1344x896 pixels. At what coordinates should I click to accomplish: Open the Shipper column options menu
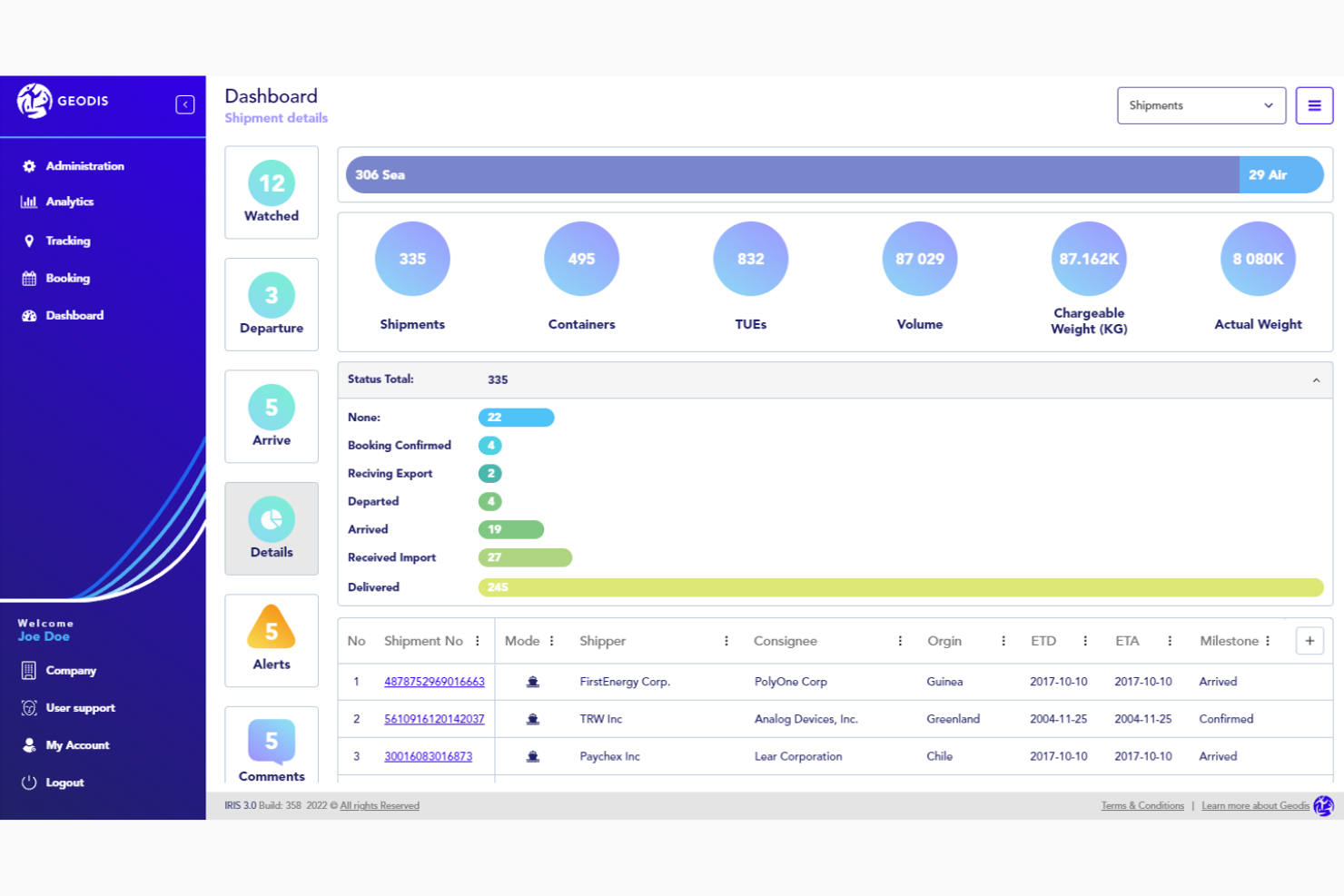(x=726, y=641)
